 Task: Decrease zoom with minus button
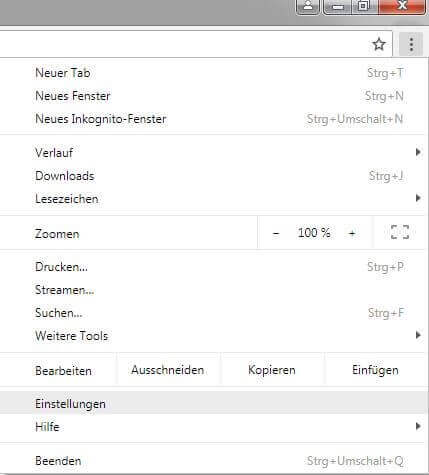(276, 233)
